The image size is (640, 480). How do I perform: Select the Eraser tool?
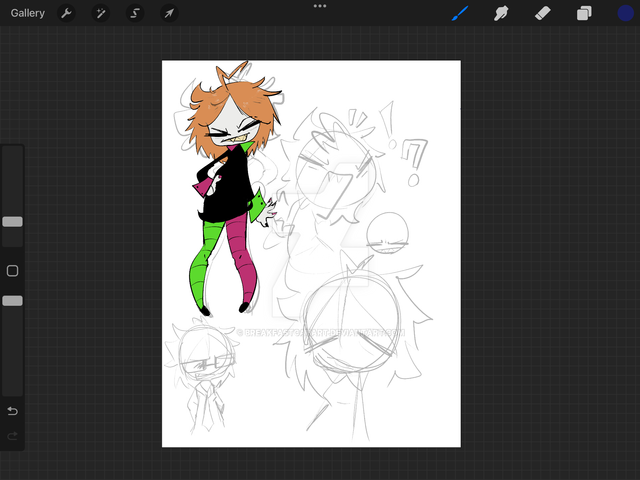coord(542,13)
